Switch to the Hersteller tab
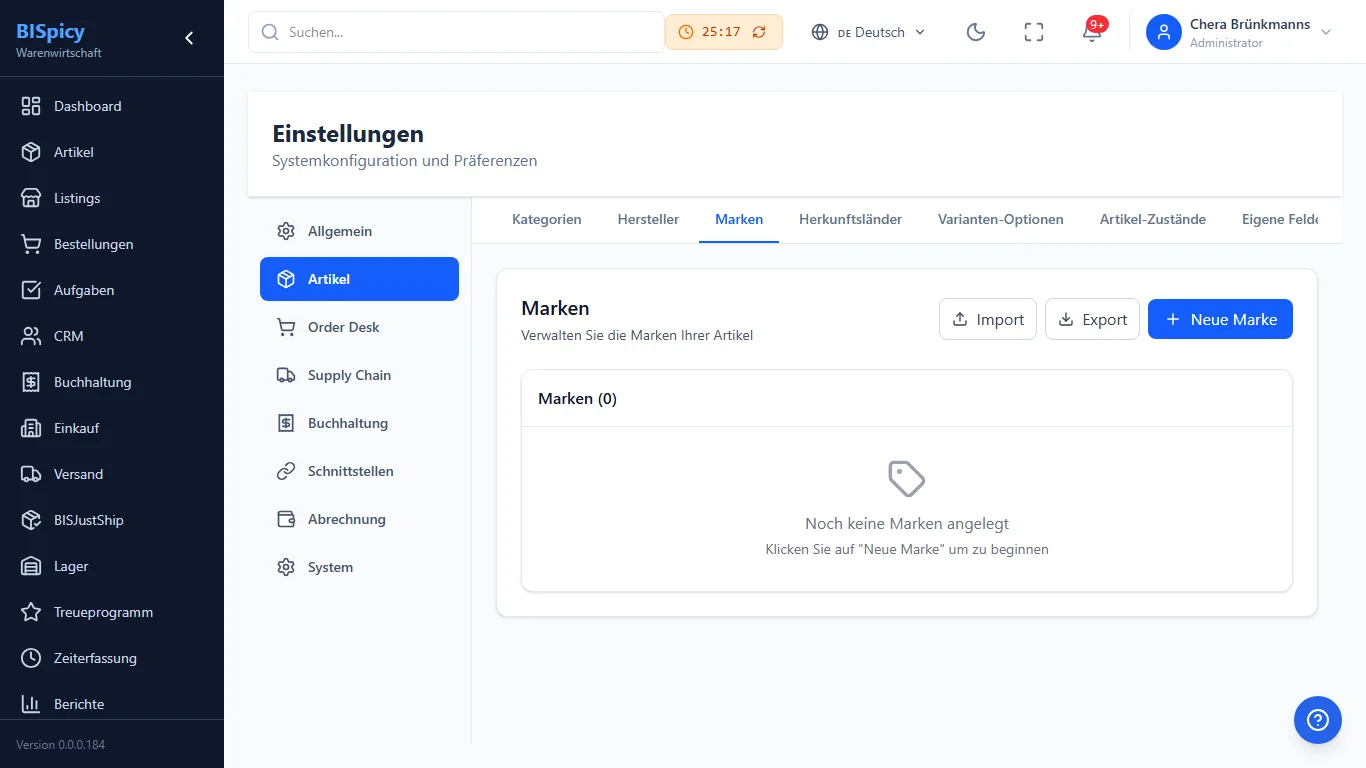The image size is (1366, 768). pyautogui.click(x=648, y=219)
